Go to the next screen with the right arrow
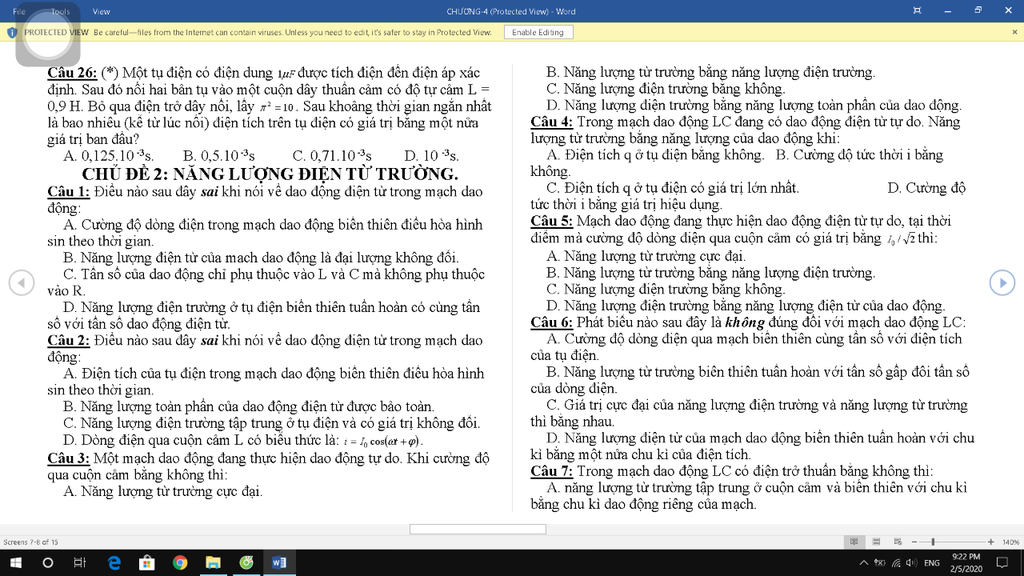1024x576 pixels. [x=1002, y=283]
